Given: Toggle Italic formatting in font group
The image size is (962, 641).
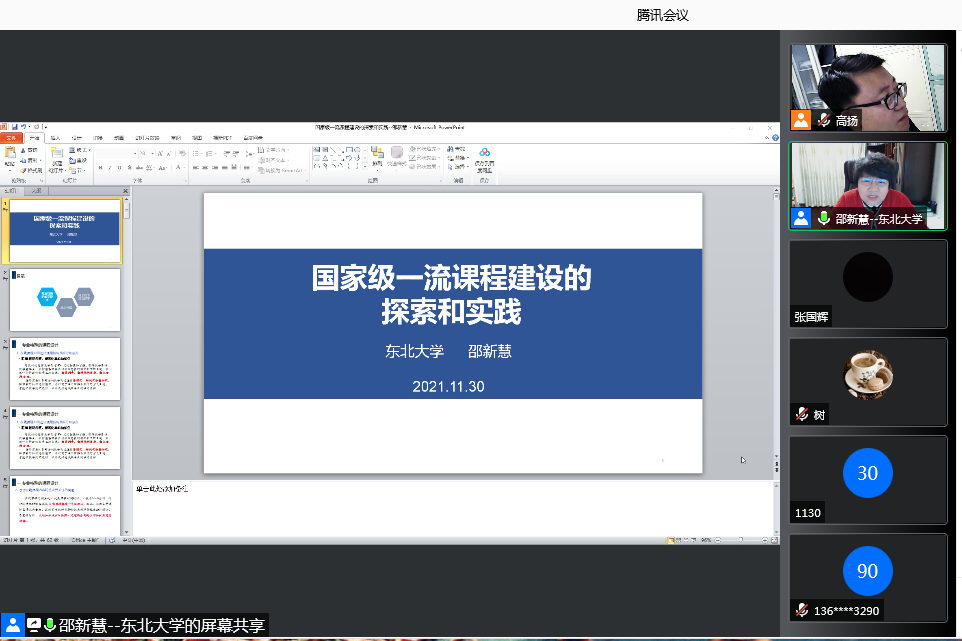Looking at the screenshot, I should tap(110, 168).
